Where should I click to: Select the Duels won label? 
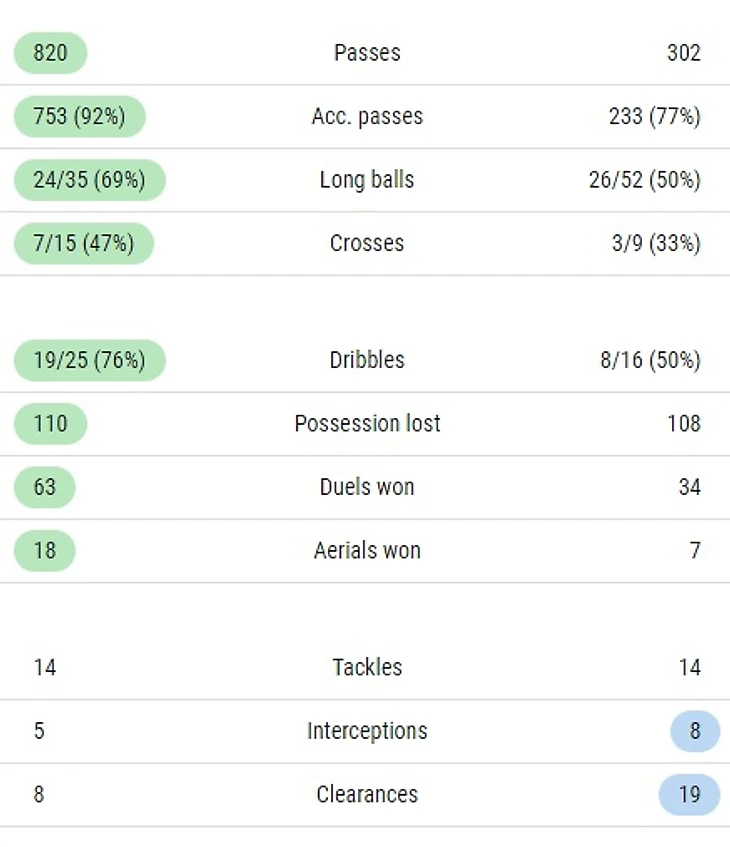click(x=367, y=487)
